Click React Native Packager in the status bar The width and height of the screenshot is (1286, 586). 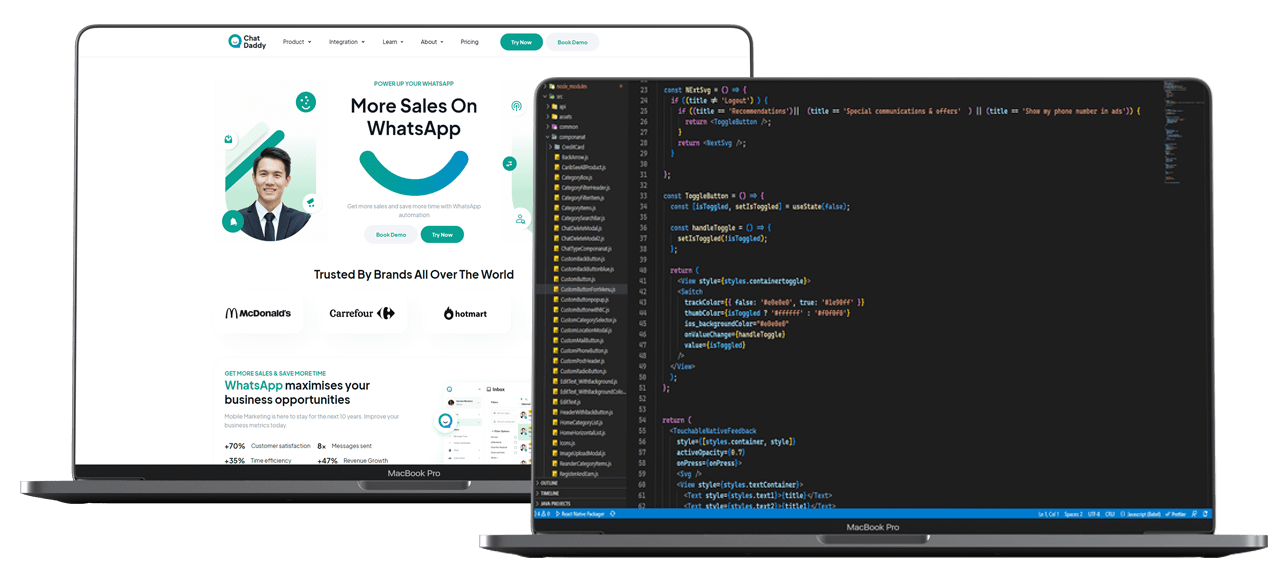579,514
